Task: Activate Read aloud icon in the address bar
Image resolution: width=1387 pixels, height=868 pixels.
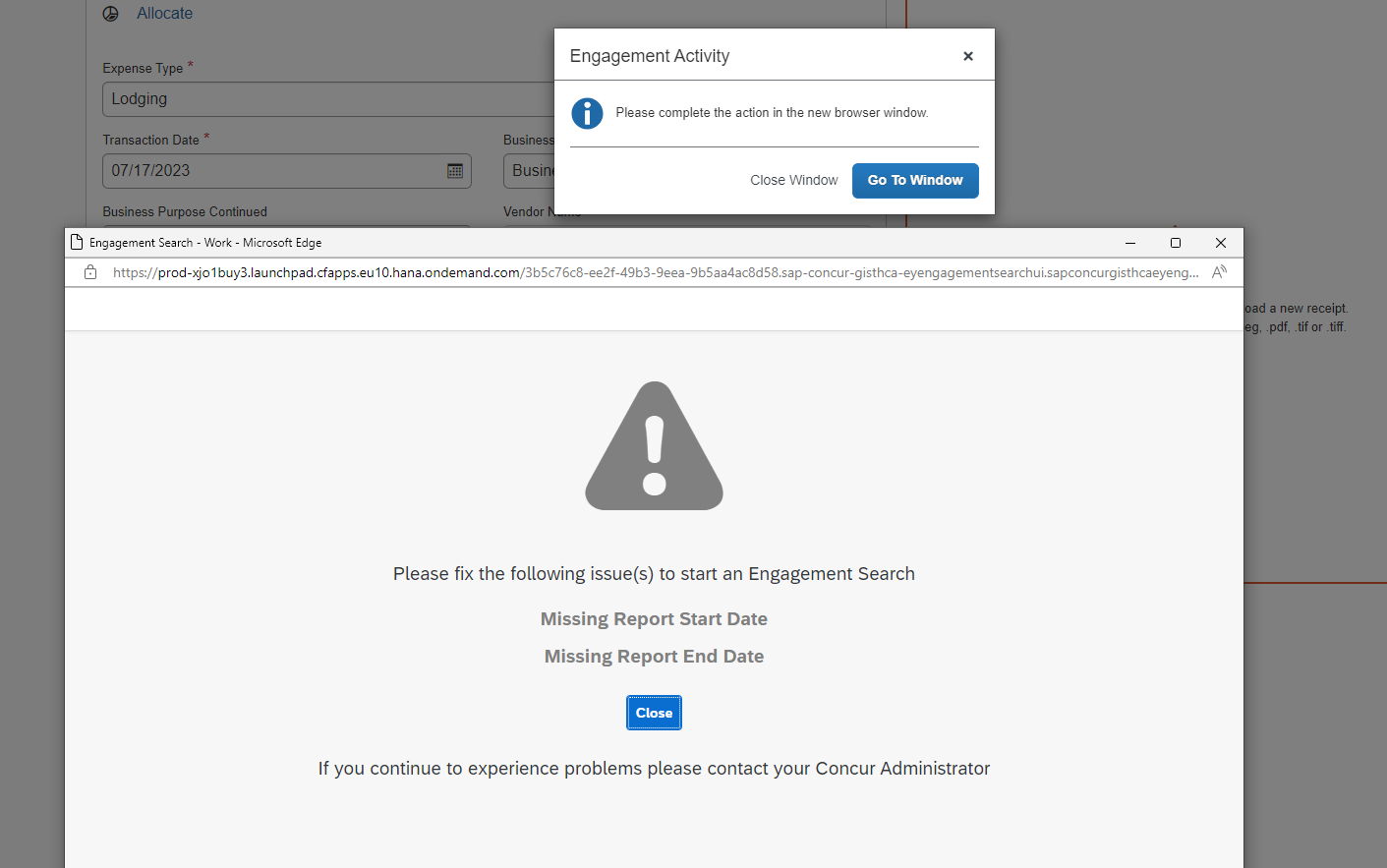Action: point(1219,272)
